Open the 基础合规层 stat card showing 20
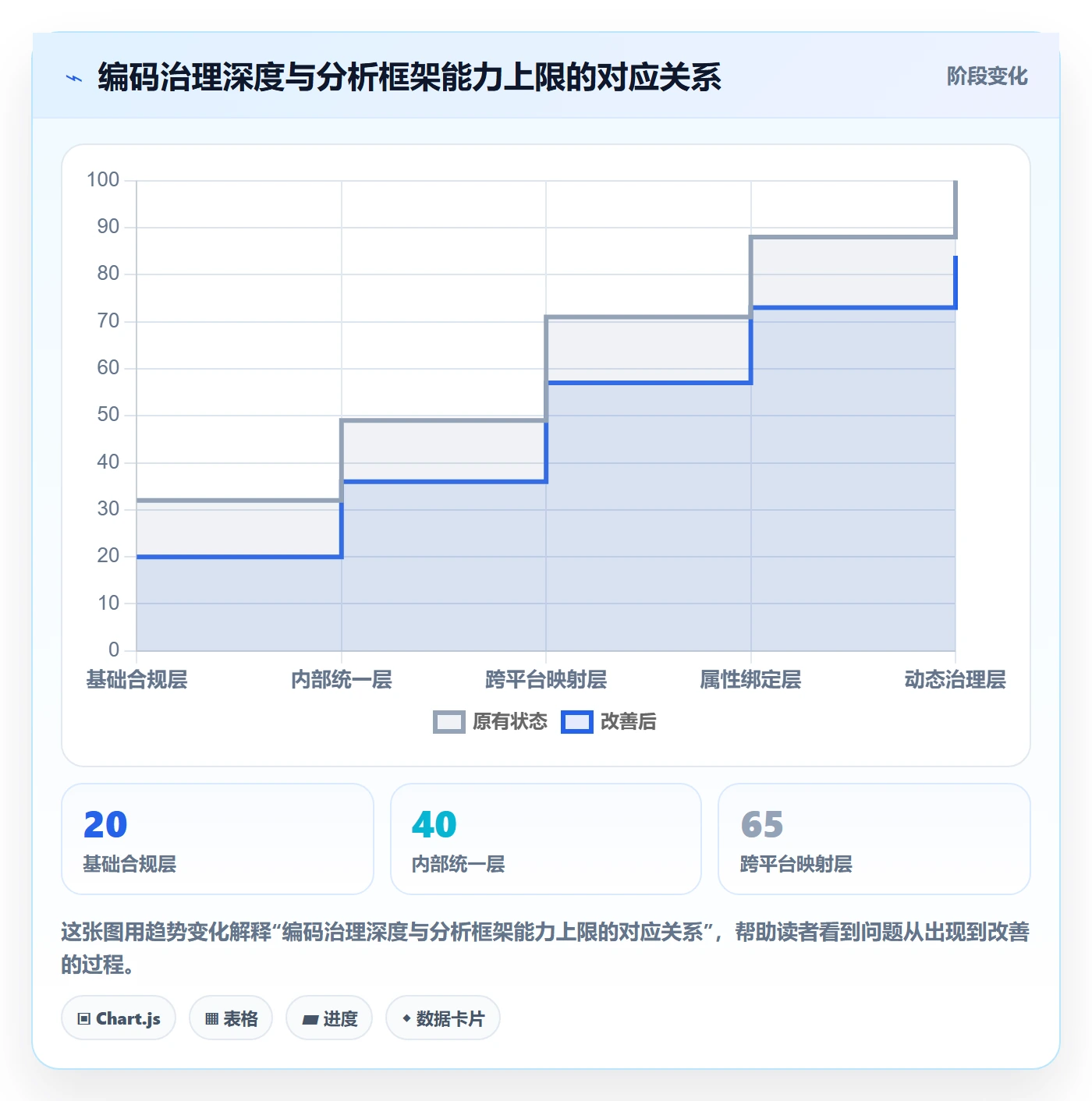The image size is (1092, 1101). [218, 839]
